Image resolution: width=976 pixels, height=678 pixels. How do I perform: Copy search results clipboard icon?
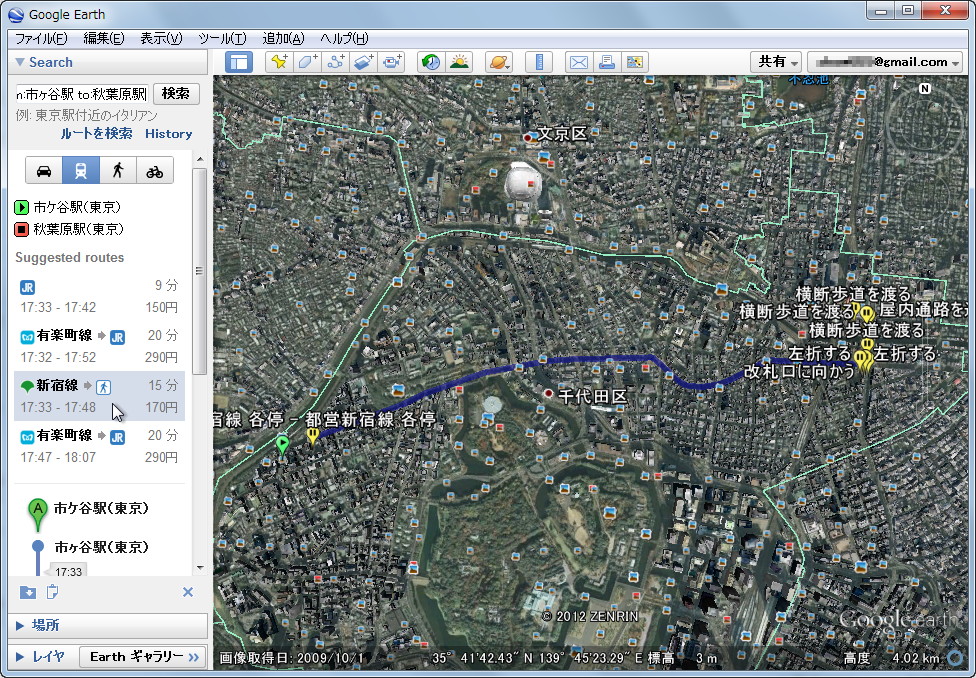[x=52, y=592]
